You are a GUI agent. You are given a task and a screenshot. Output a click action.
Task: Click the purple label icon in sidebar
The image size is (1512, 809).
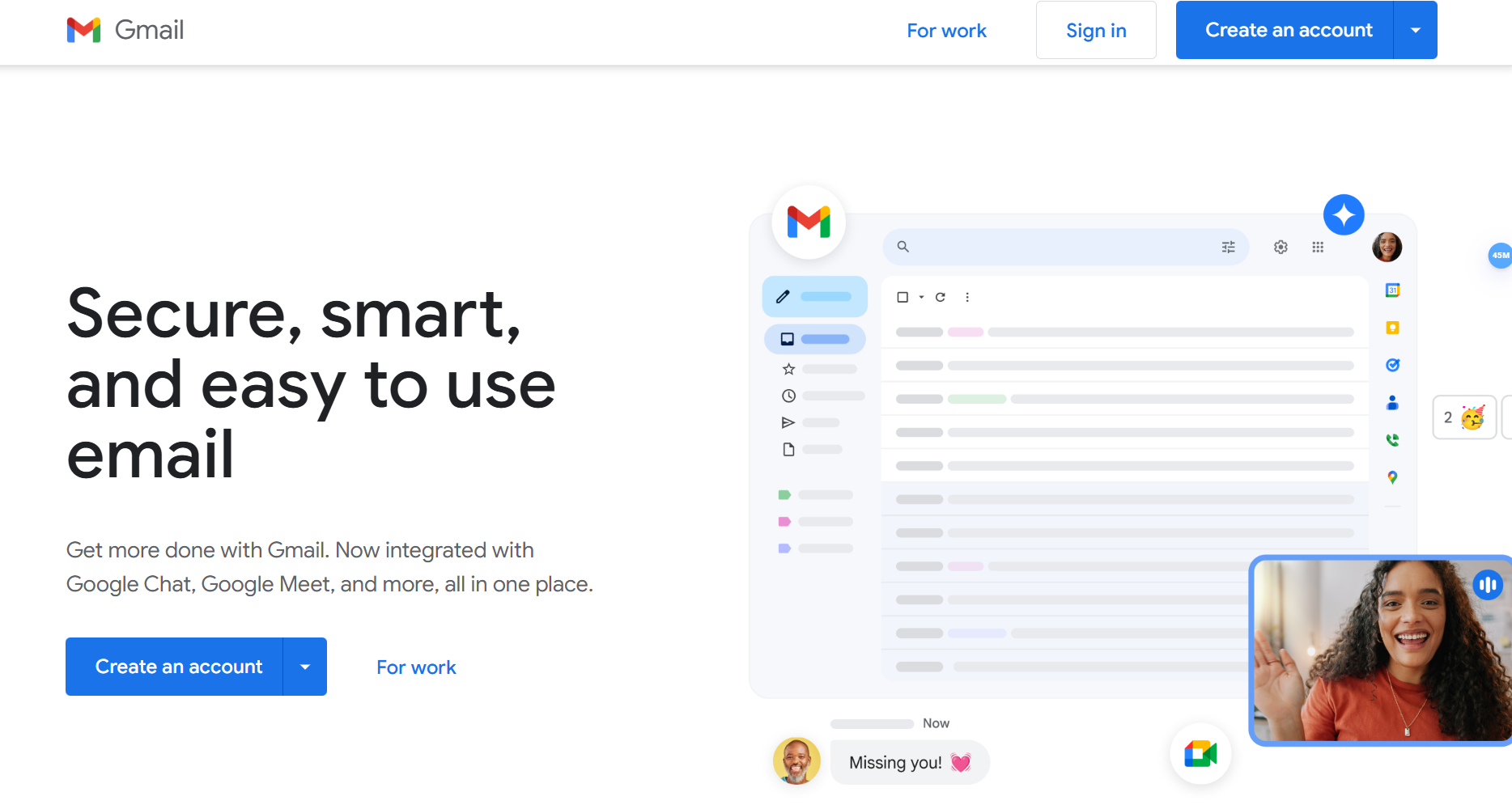tap(784, 549)
